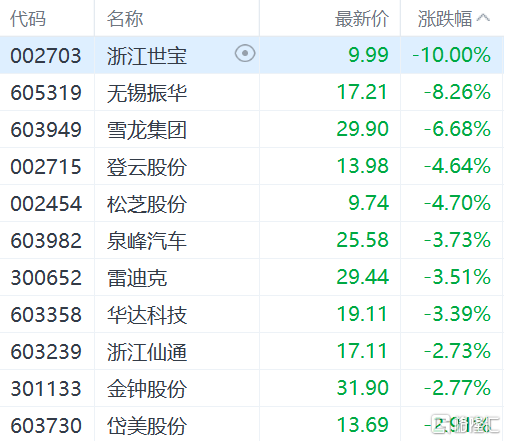Click price 17.21
This screenshot has height=441, width=506.
[x=362, y=92]
